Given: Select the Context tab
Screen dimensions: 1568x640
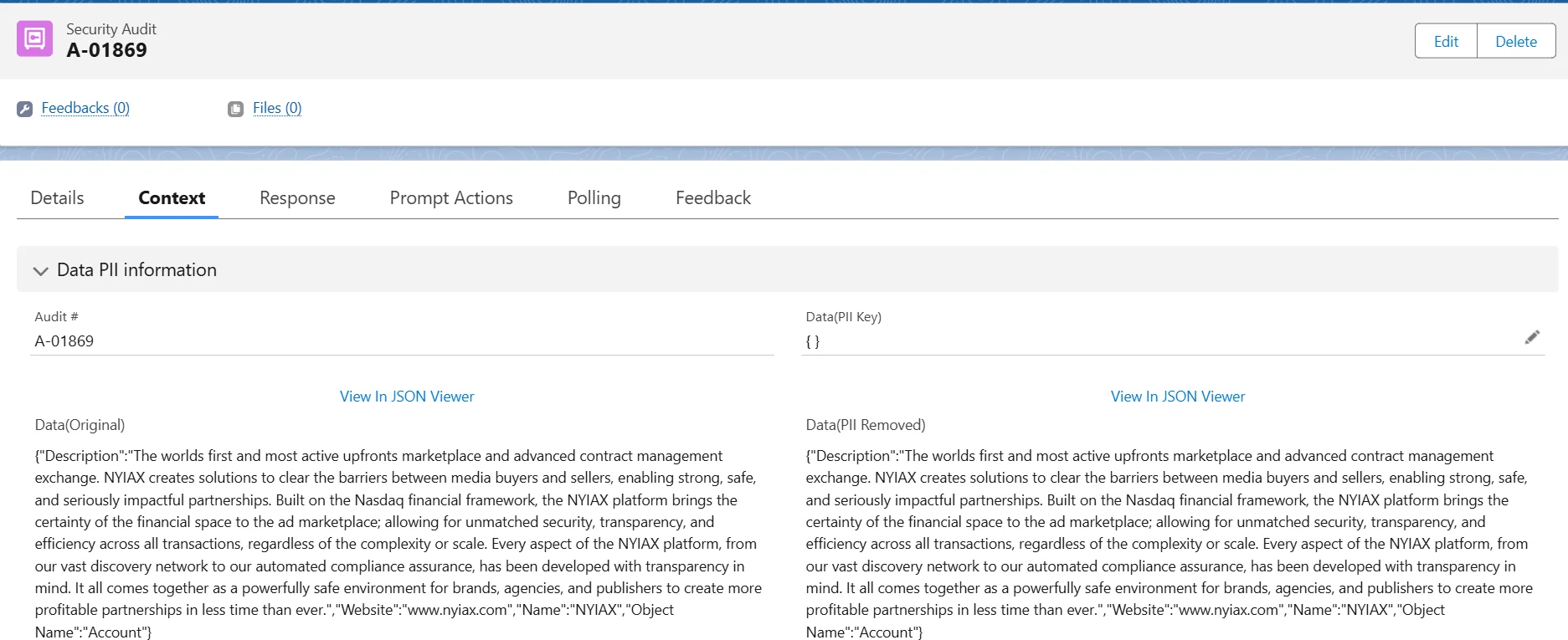Looking at the screenshot, I should click(172, 198).
